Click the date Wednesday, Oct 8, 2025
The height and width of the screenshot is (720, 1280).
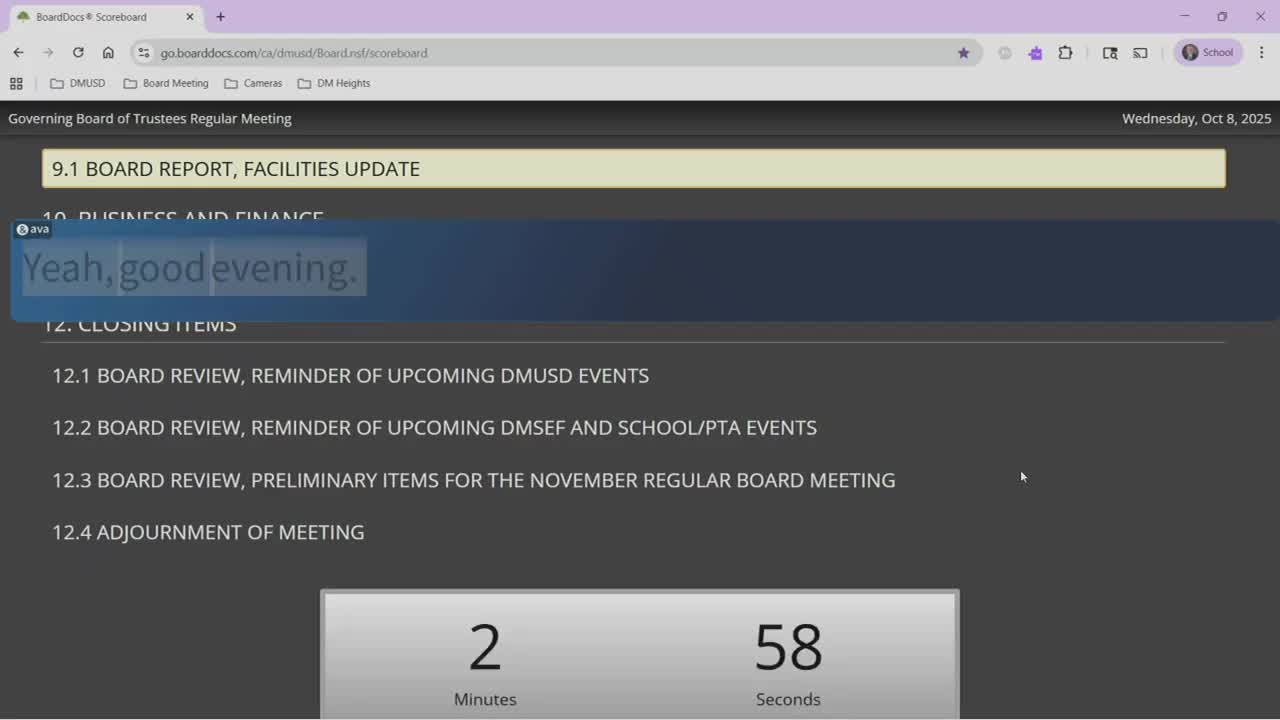[x=1197, y=118]
